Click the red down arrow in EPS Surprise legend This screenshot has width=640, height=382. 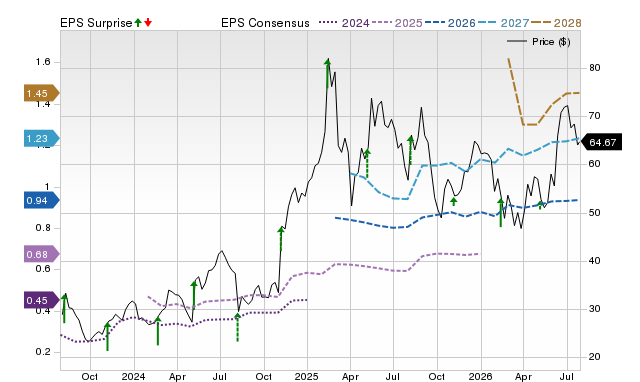148,23
